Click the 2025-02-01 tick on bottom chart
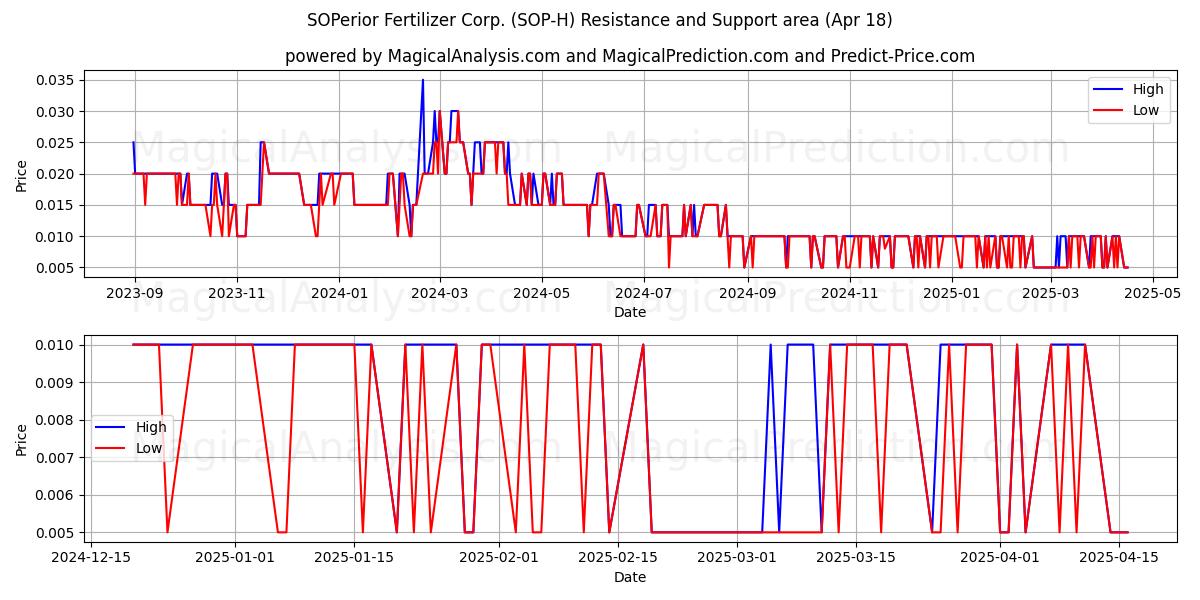The height and width of the screenshot is (600, 1200). (x=500, y=558)
